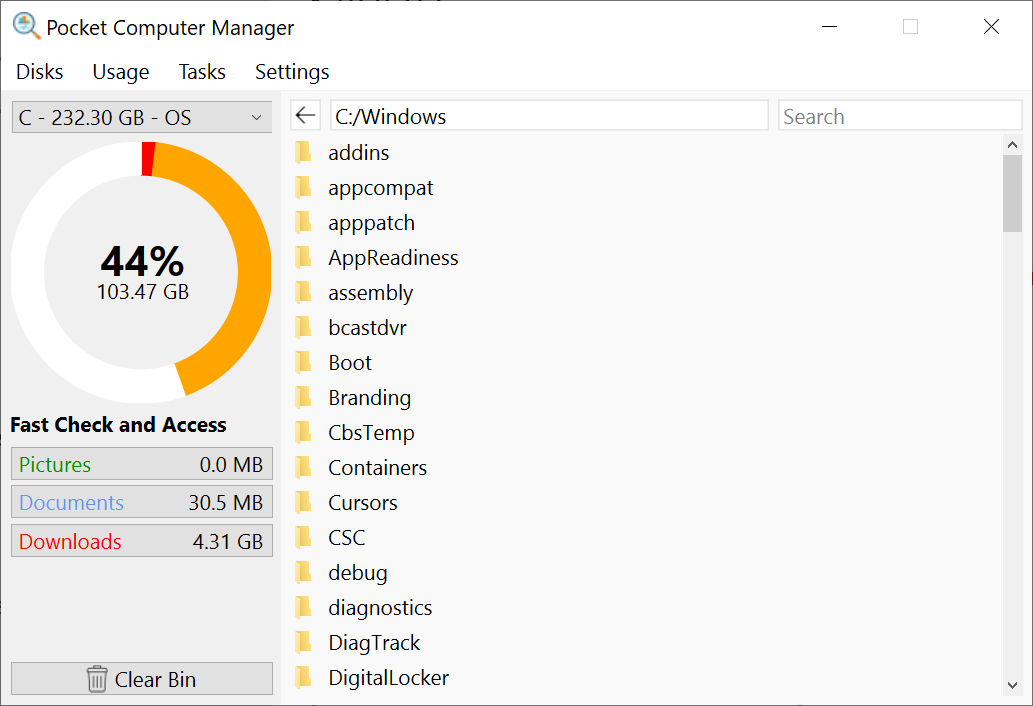Select the DigitalLocker folder name

(x=389, y=678)
